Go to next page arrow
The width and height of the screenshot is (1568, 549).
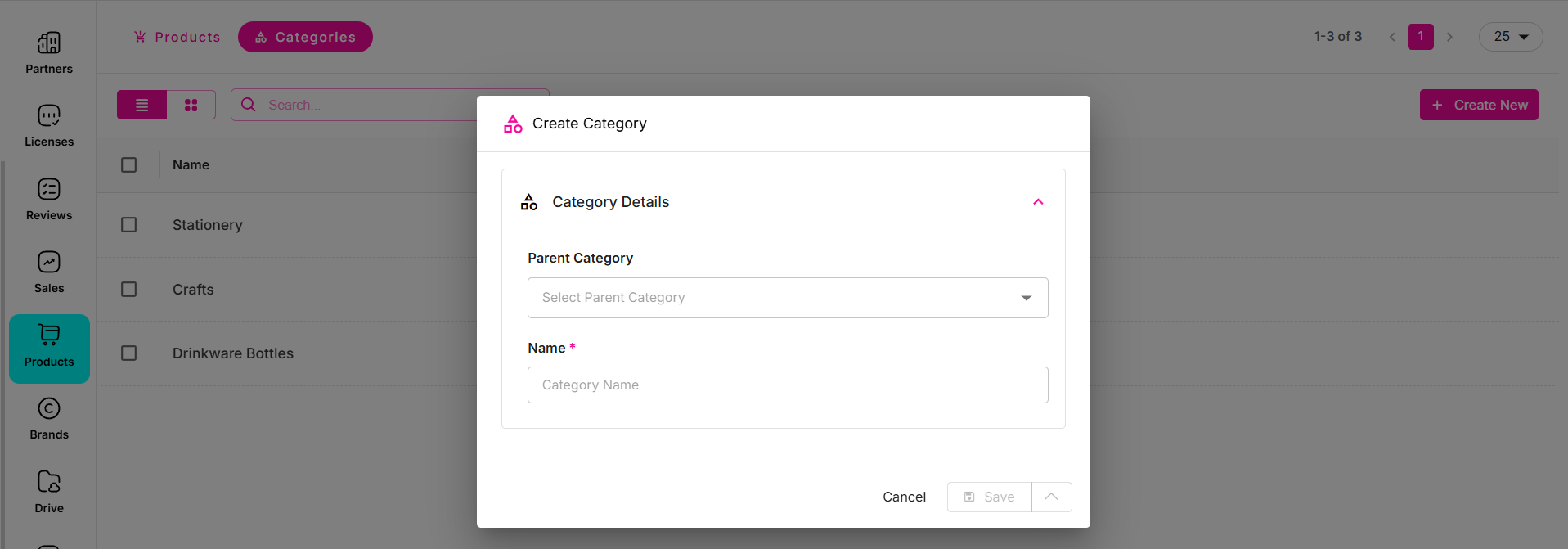point(1449,37)
